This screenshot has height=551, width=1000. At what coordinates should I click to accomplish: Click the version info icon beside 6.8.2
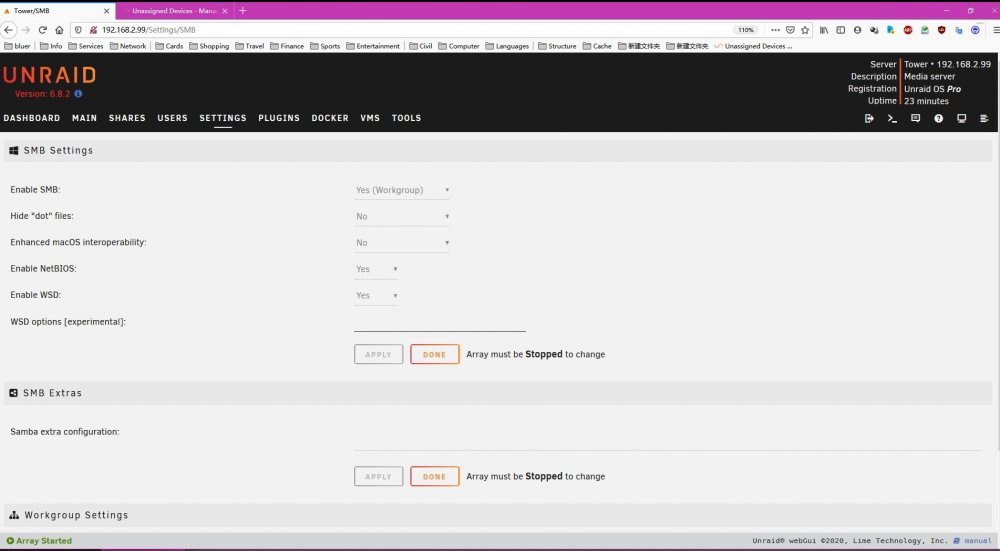[x=78, y=94]
